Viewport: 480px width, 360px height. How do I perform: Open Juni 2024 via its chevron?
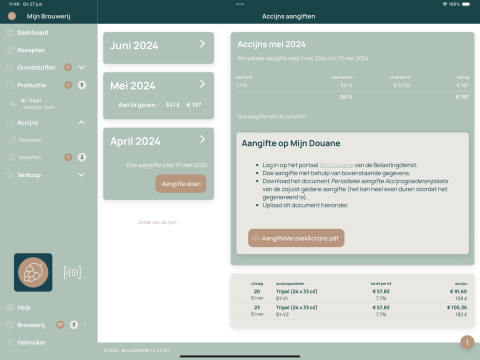pyautogui.click(x=202, y=44)
